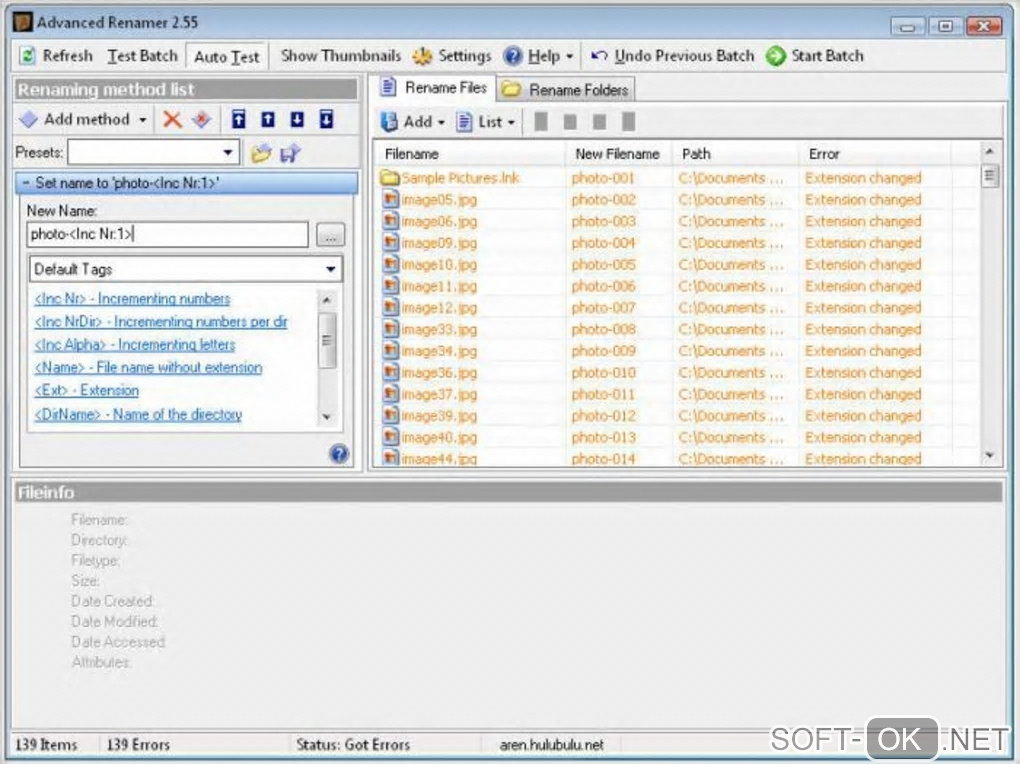Click the Refresh toolbar button
Viewport: 1020px width, 764px height.
pos(56,56)
